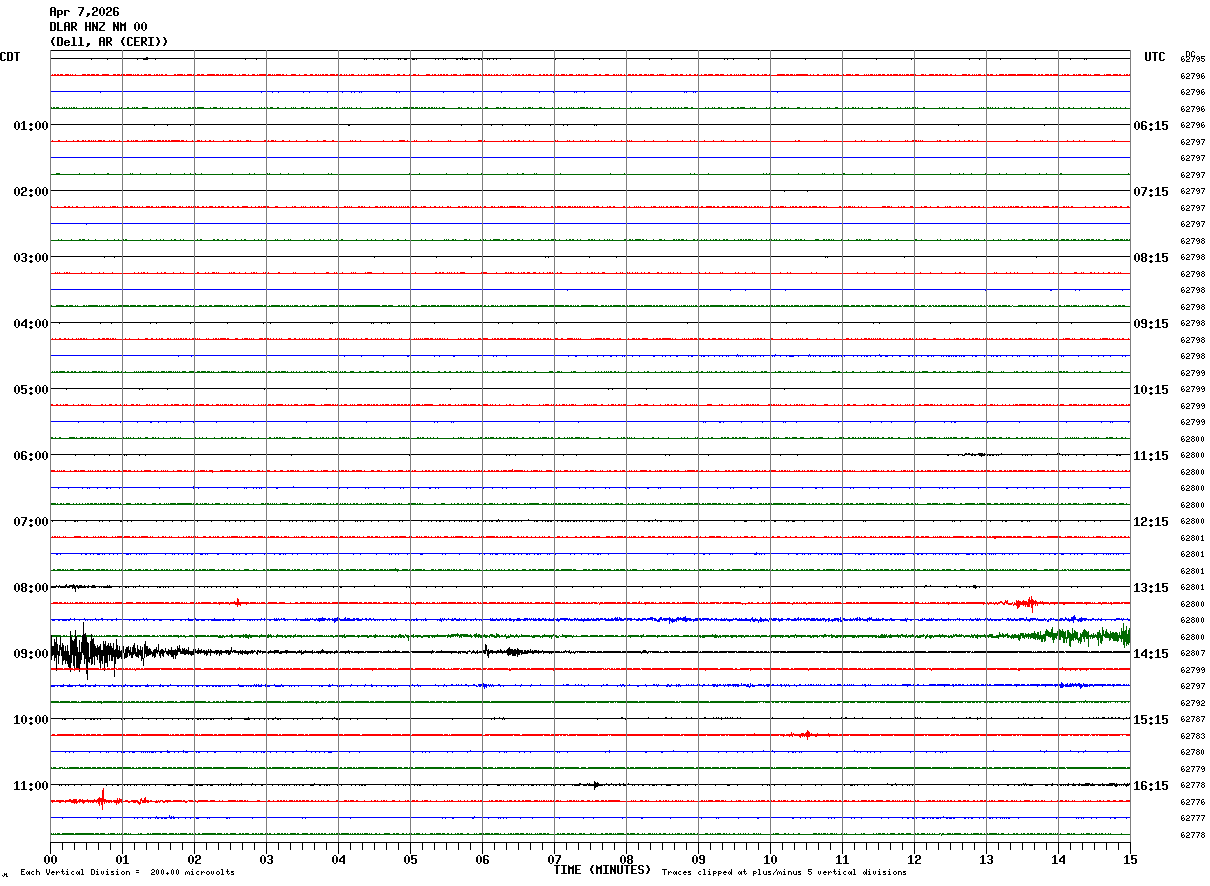
Task: Click the UTC time zone header
Action: (1155, 57)
